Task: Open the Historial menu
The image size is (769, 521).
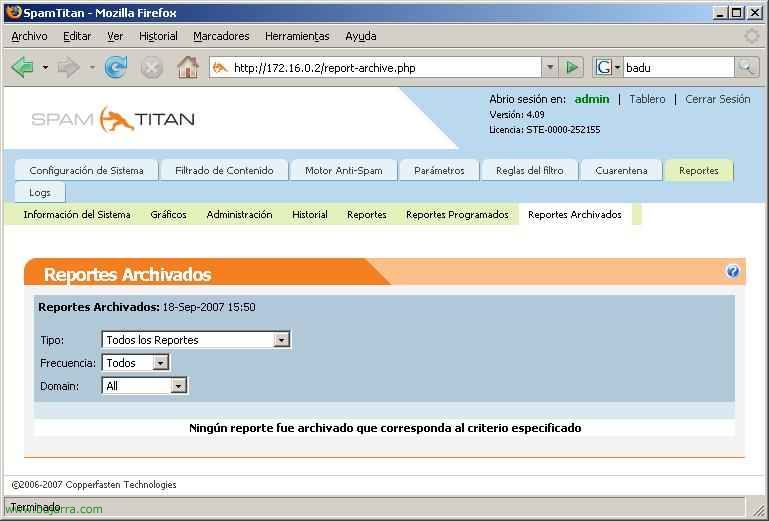Action: click(158, 36)
